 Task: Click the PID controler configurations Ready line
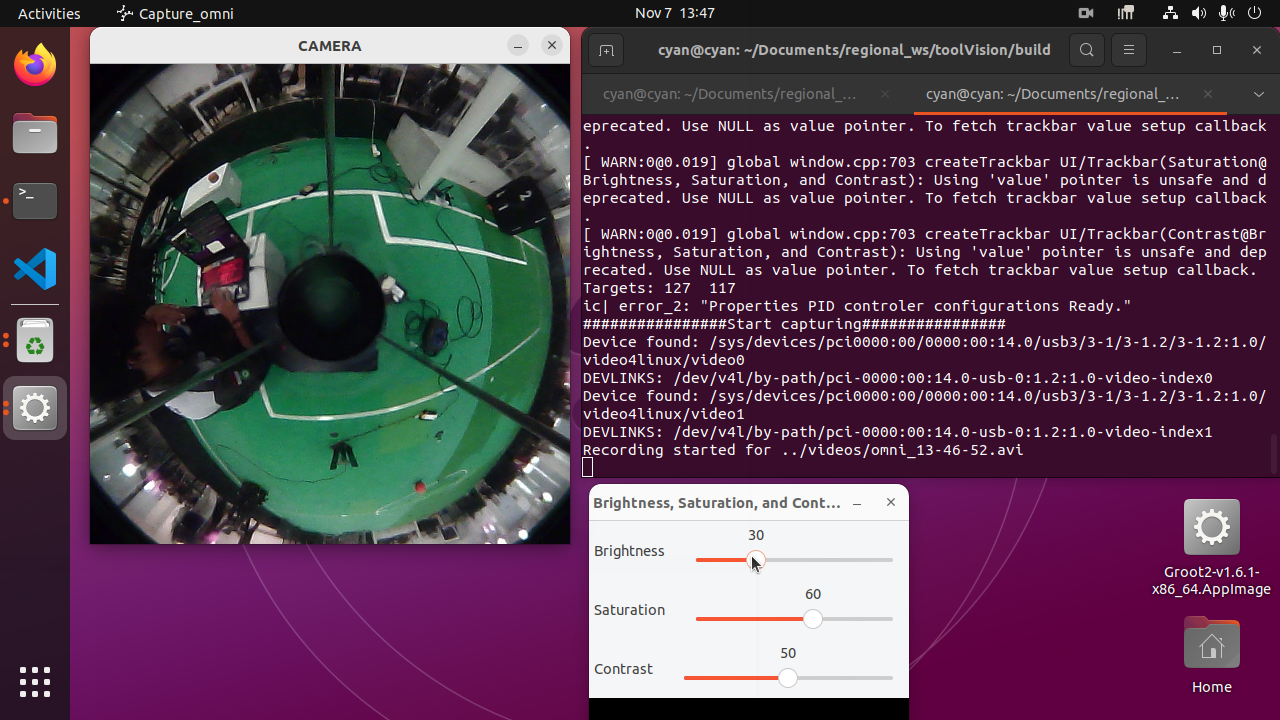(x=857, y=306)
